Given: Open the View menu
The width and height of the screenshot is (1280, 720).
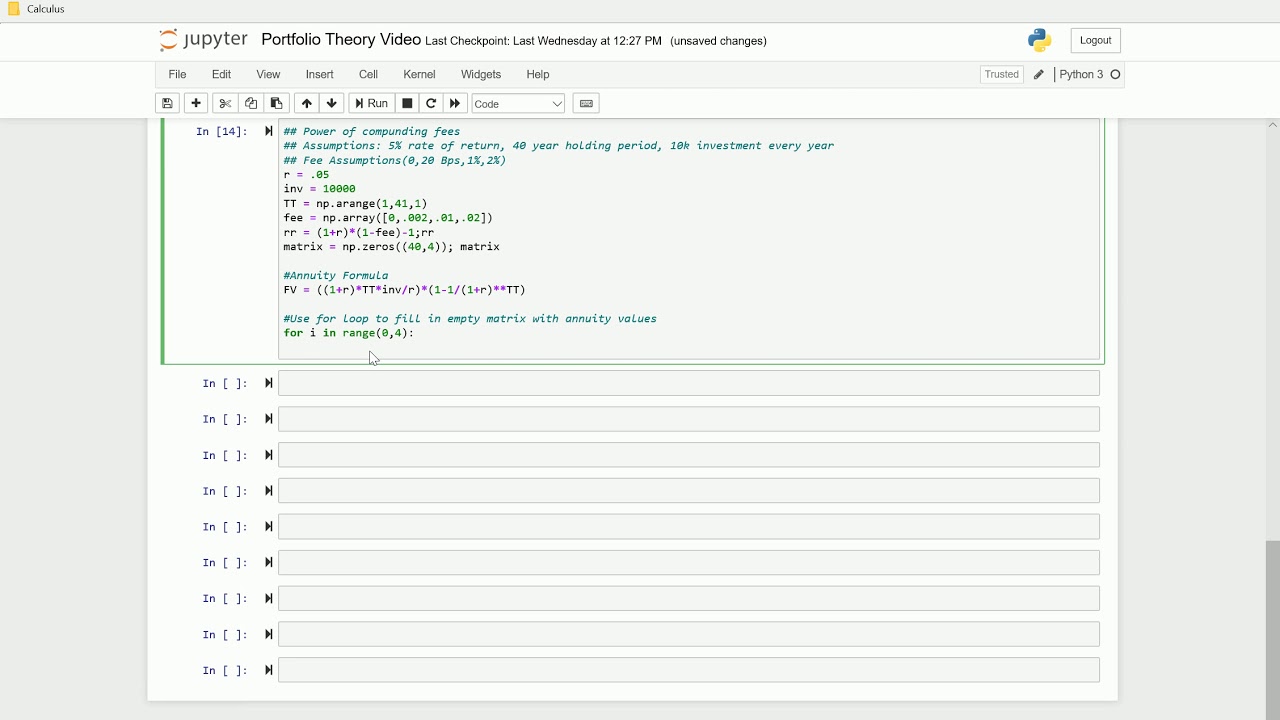Looking at the screenshot, I should coord(268,75).
